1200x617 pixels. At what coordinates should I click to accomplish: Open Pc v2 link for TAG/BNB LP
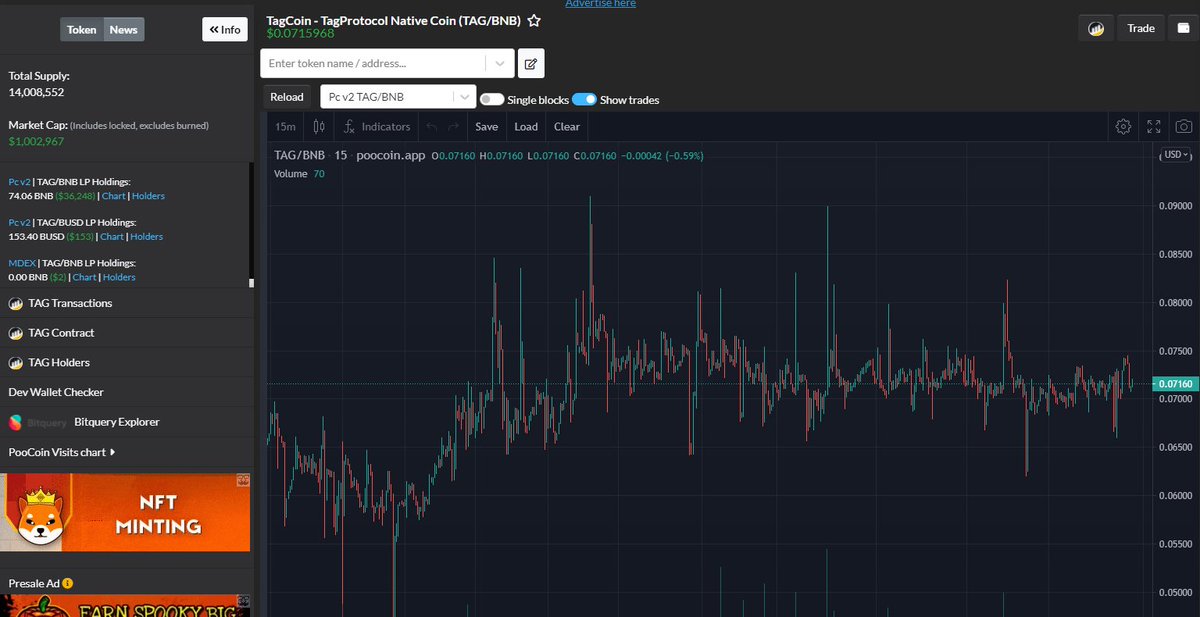click(19, 182)
